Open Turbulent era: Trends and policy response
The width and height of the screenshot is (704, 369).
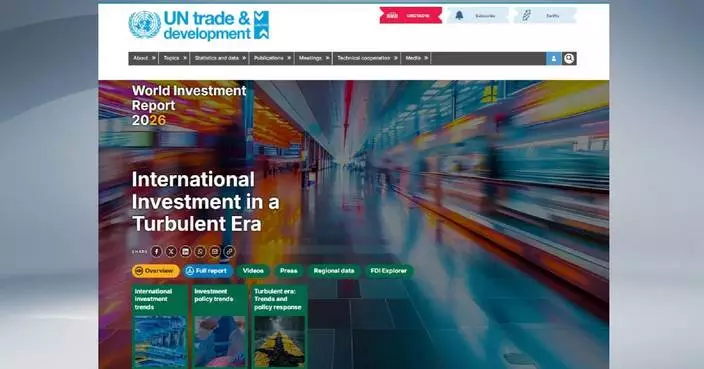click(x=277, y=299)
